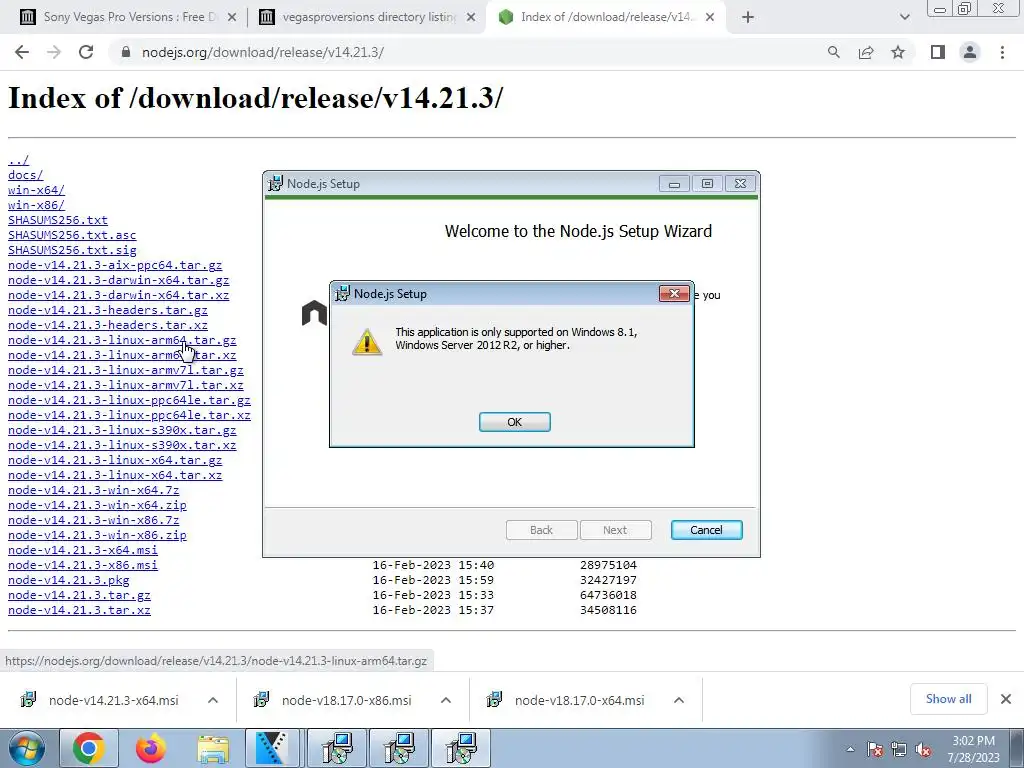The image size is (1024, 768).
Task: Download node-v14.21.3-x64.msi from listing
Action: 82,551
